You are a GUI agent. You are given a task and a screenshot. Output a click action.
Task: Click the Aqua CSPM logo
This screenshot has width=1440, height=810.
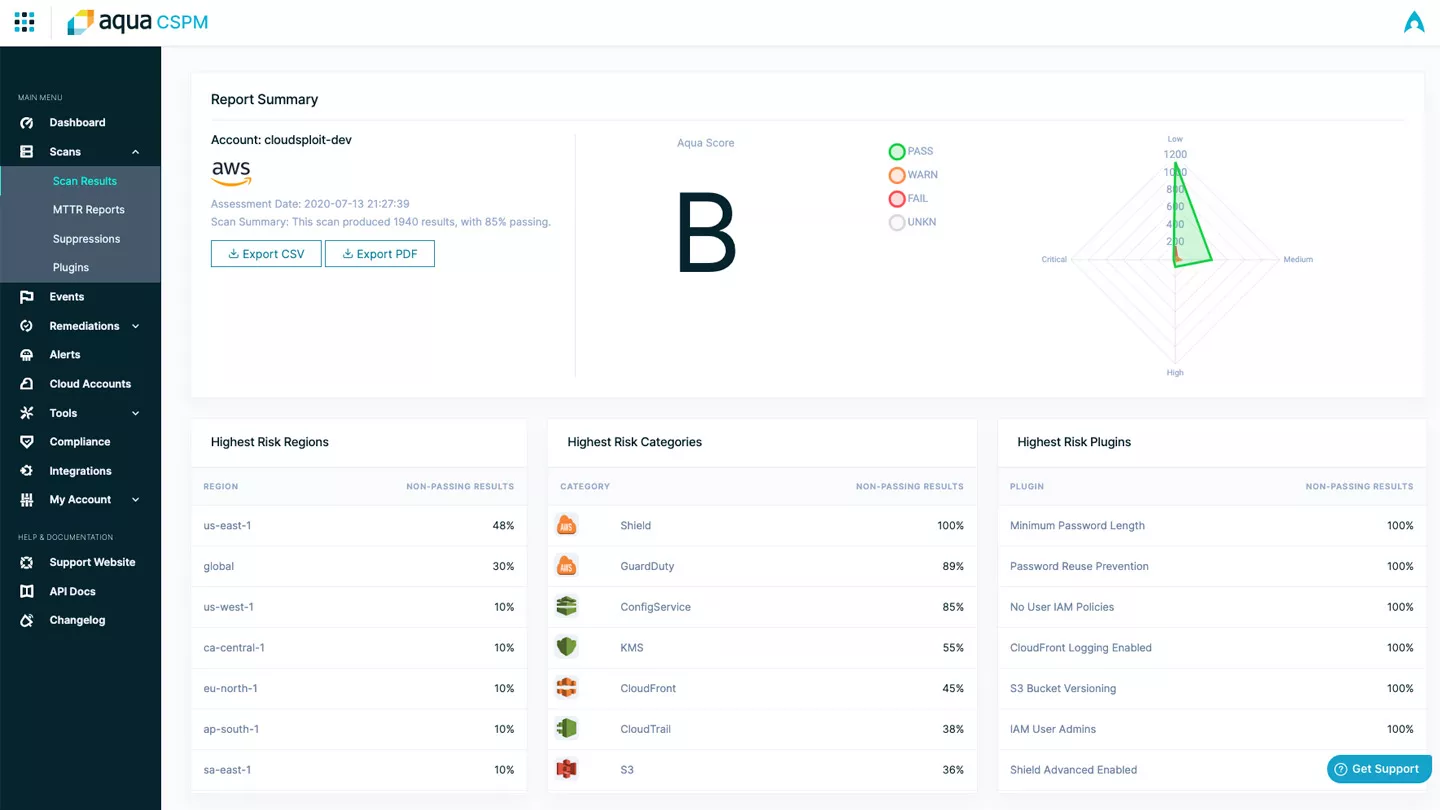[137, 21]
